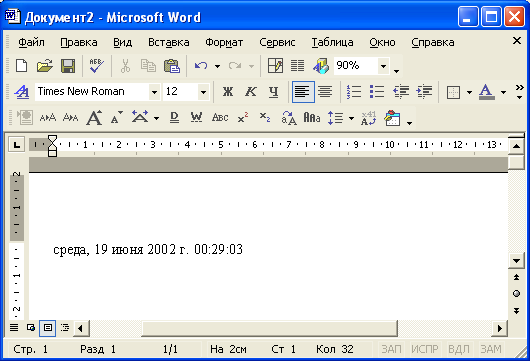
Task: Run the spelling and grammar check
Action: [97, 66]
